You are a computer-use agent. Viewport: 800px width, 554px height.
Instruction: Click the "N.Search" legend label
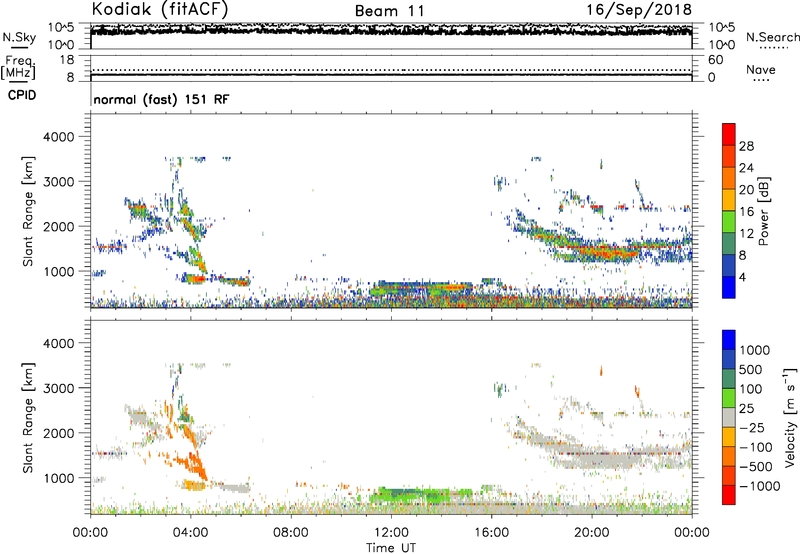pyautogui.click(x=772, y=37)
